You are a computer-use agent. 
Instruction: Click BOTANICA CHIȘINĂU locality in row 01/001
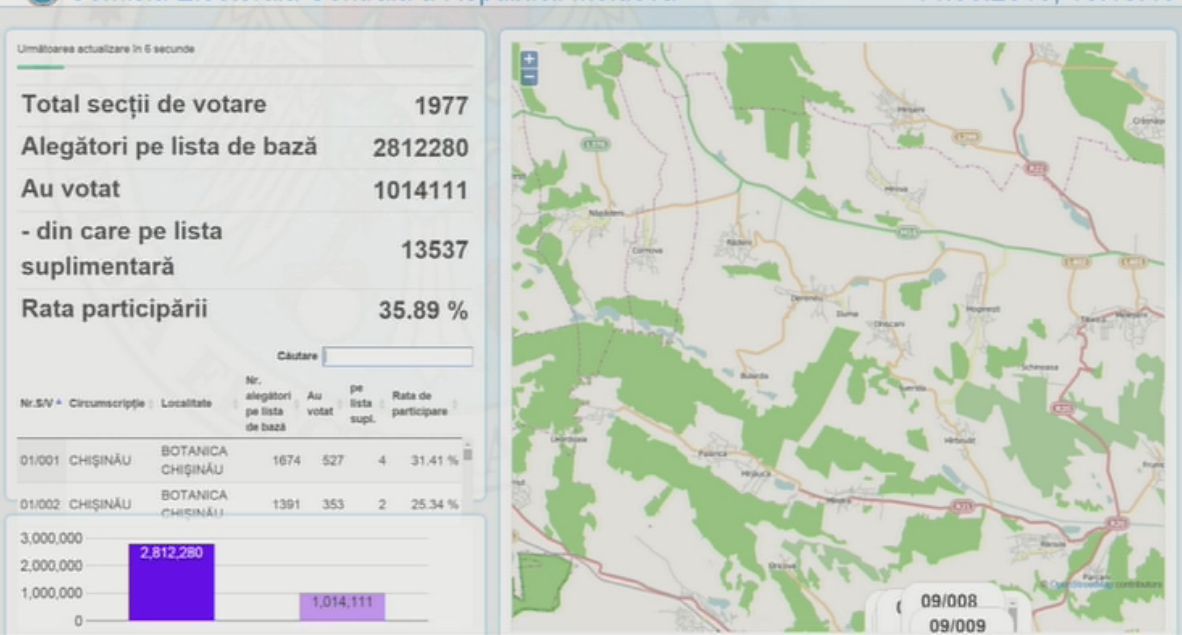(194, 460)
